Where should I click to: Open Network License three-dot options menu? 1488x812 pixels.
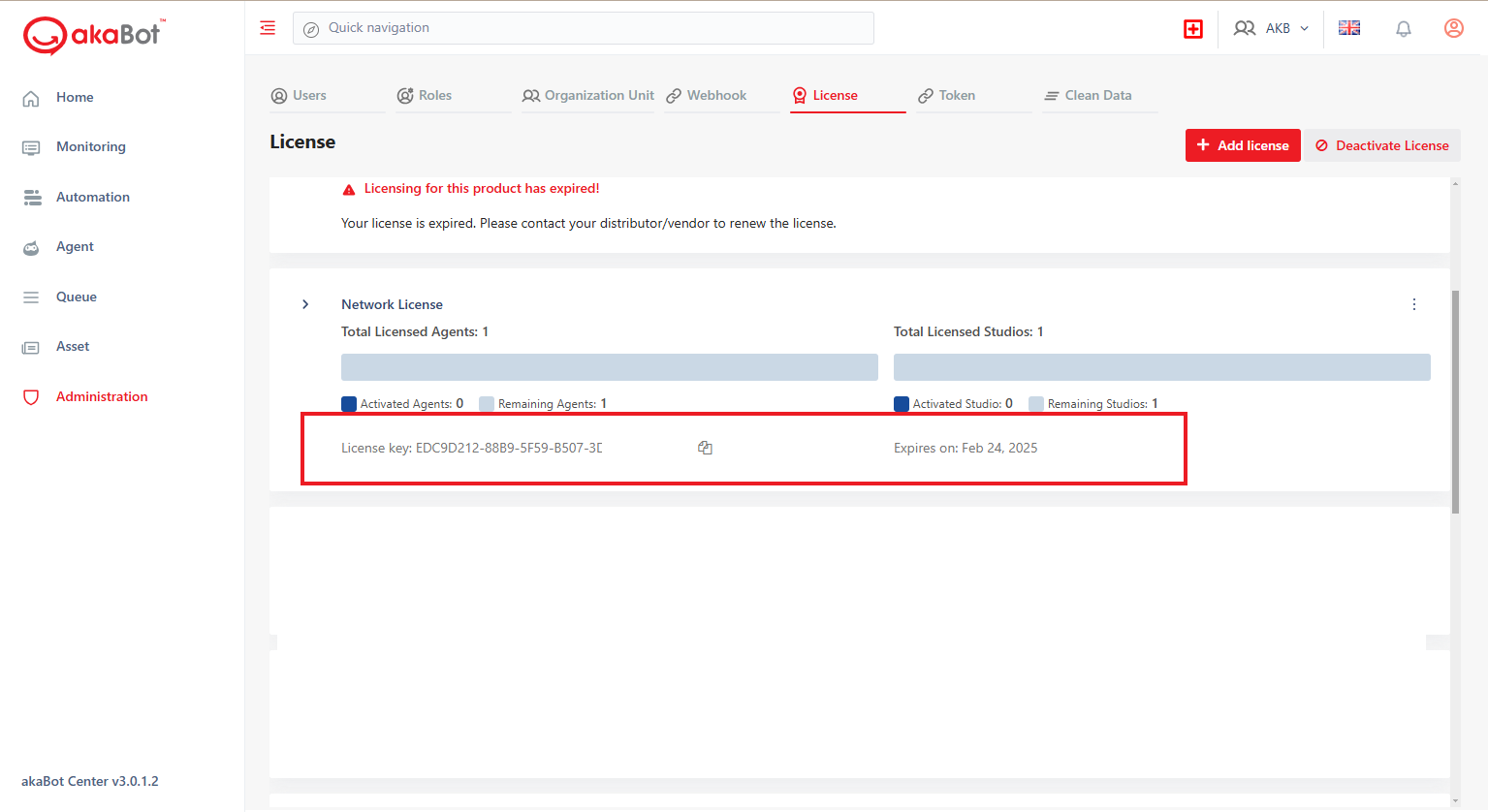[x=1414, y=304]
